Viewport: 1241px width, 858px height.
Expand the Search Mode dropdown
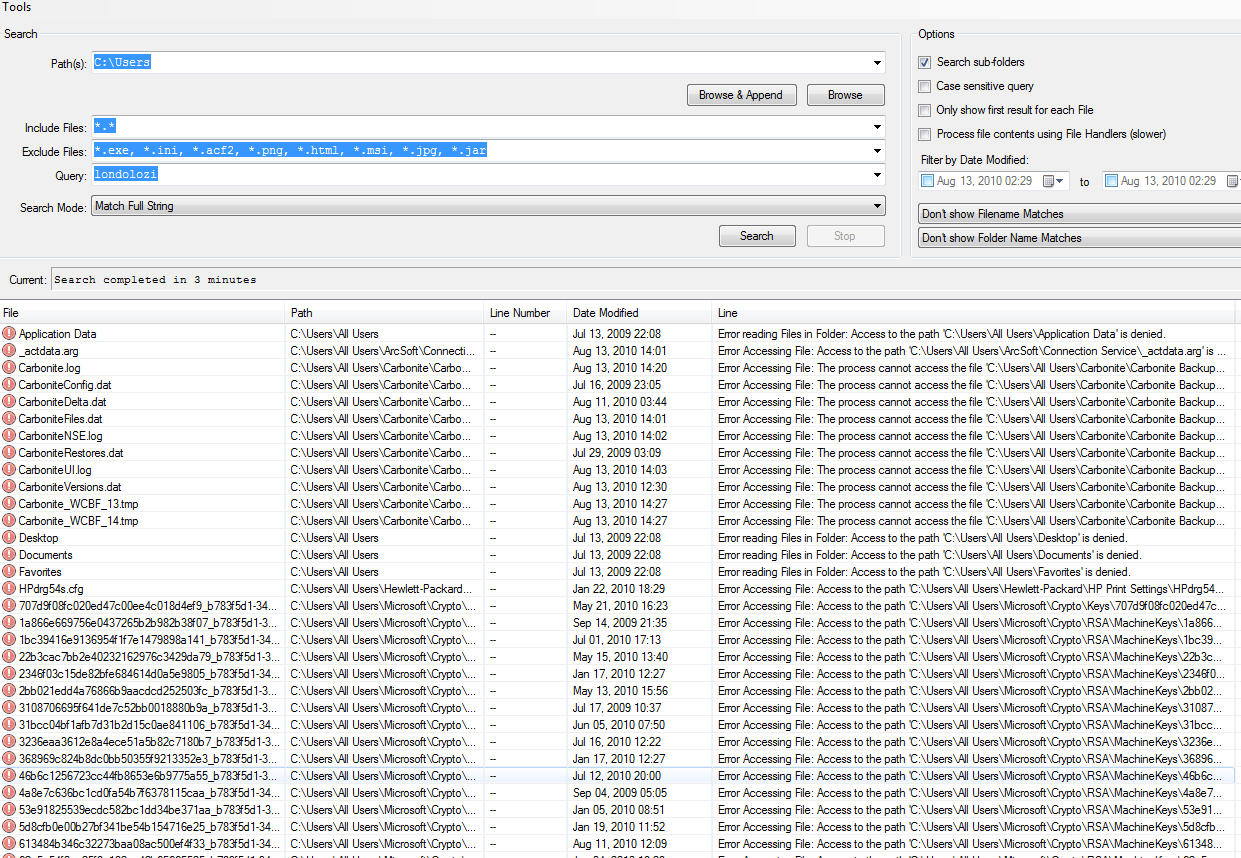coord(877,206)
